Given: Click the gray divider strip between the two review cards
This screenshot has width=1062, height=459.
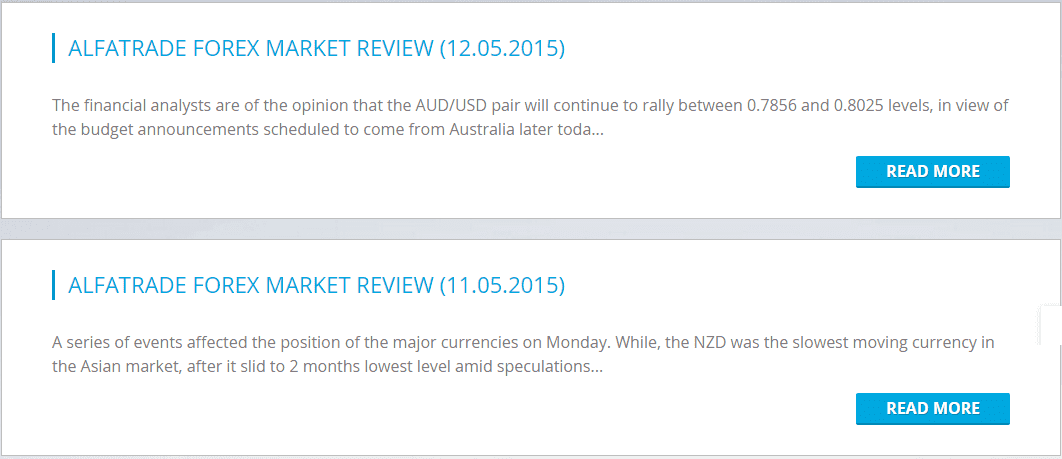Looking at the screenshot, I should (x=530, y=229).
